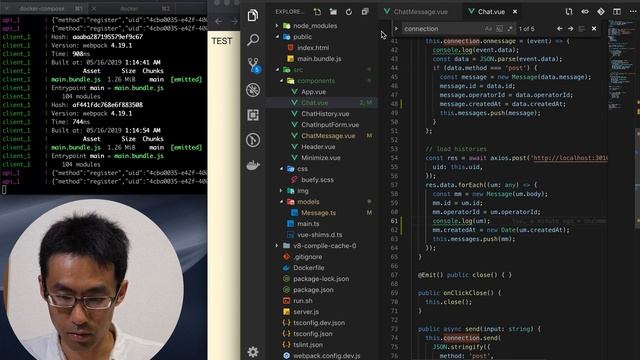Open Message.ts in models folder
Image resolution: width=640 pixels, height=360 pixels.
tap(318, 213)
